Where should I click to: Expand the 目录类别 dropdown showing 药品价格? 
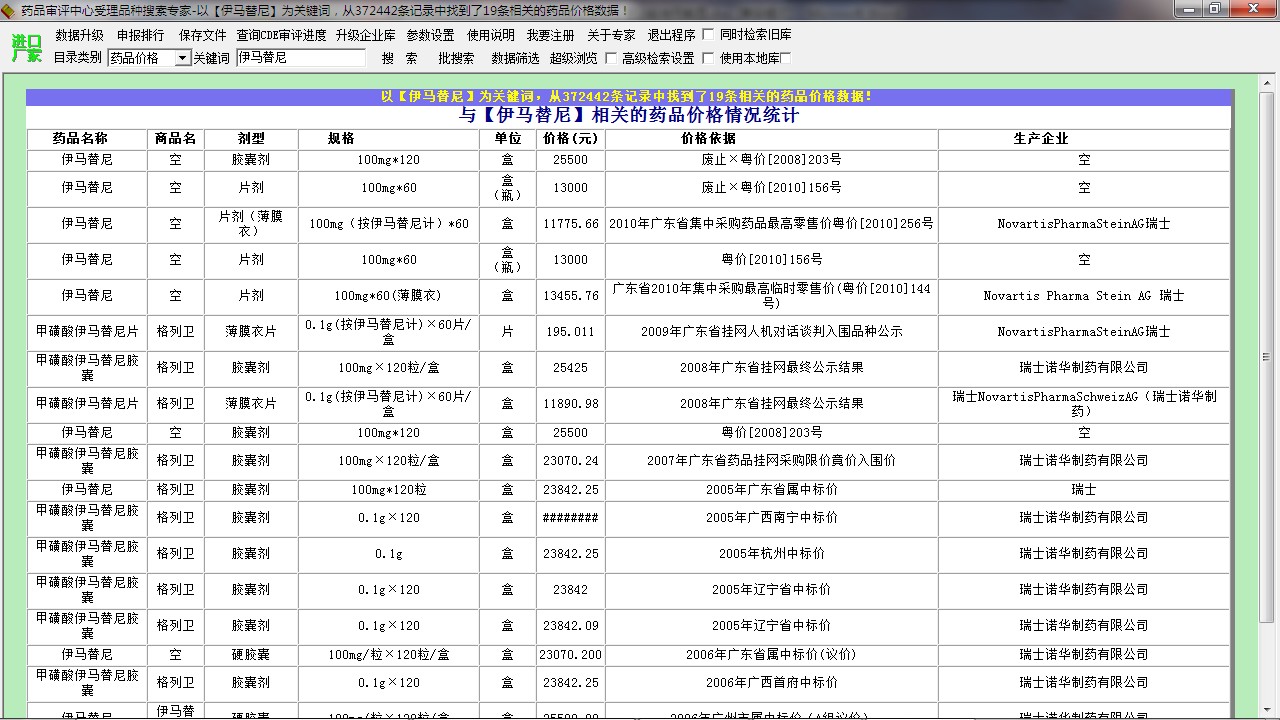(182, 58)
